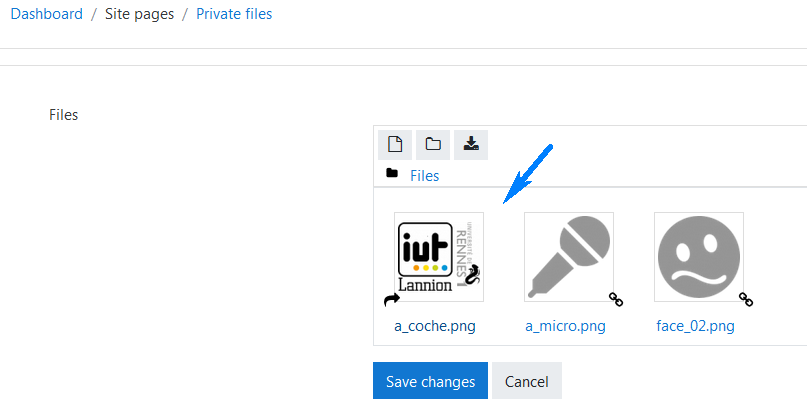Click the Create folder icon
Screen dimensions: 807x414
(x=433, y=145)
